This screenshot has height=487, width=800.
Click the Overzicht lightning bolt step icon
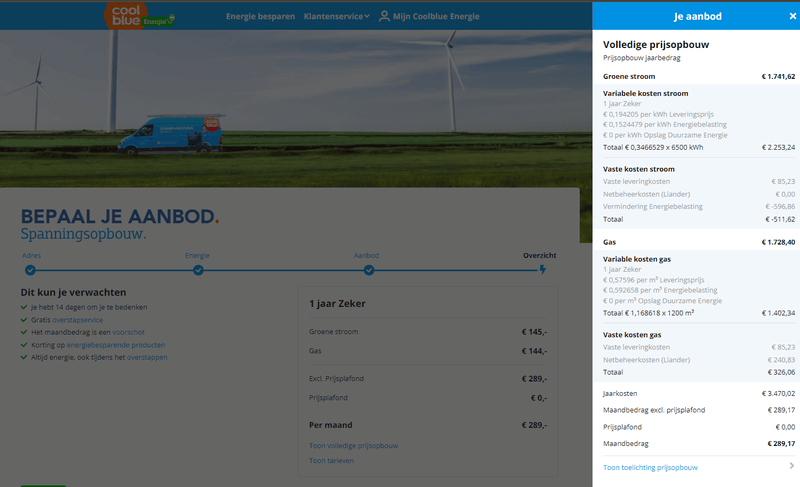click(x=543, y=270)
